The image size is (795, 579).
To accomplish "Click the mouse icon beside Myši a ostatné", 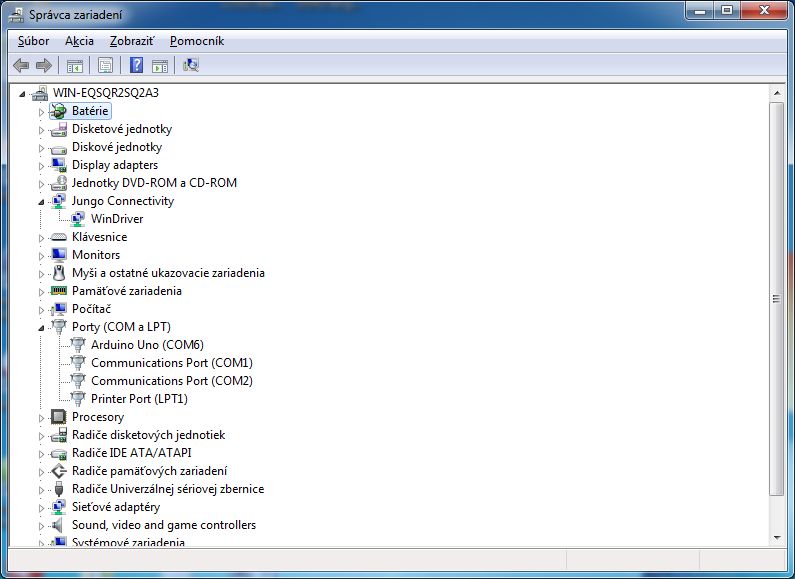I will click(59, 273).
